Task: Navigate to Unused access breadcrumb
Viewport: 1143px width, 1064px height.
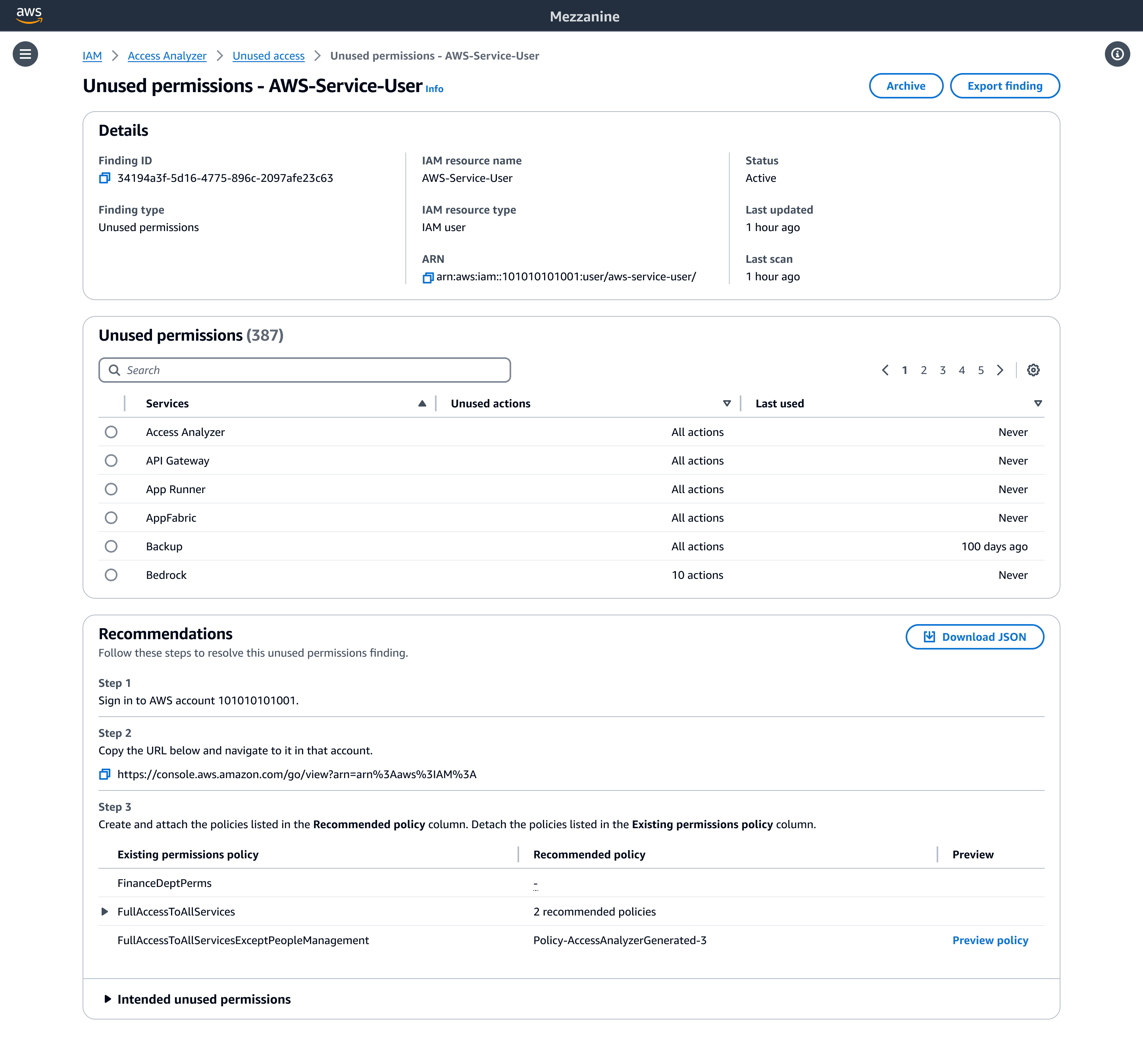Action: pyautogui.click(x=268, y=56)
